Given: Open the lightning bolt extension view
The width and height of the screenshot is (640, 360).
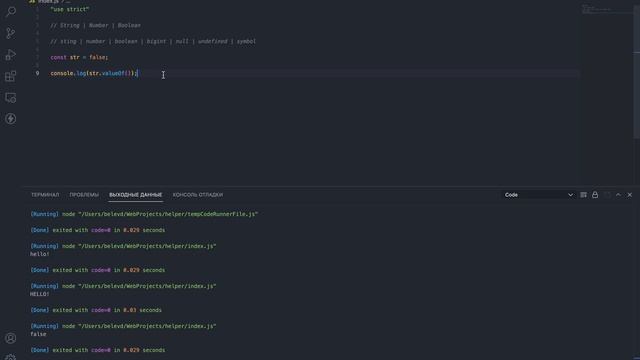Looking at the screenshot, I should coord(11,119).
